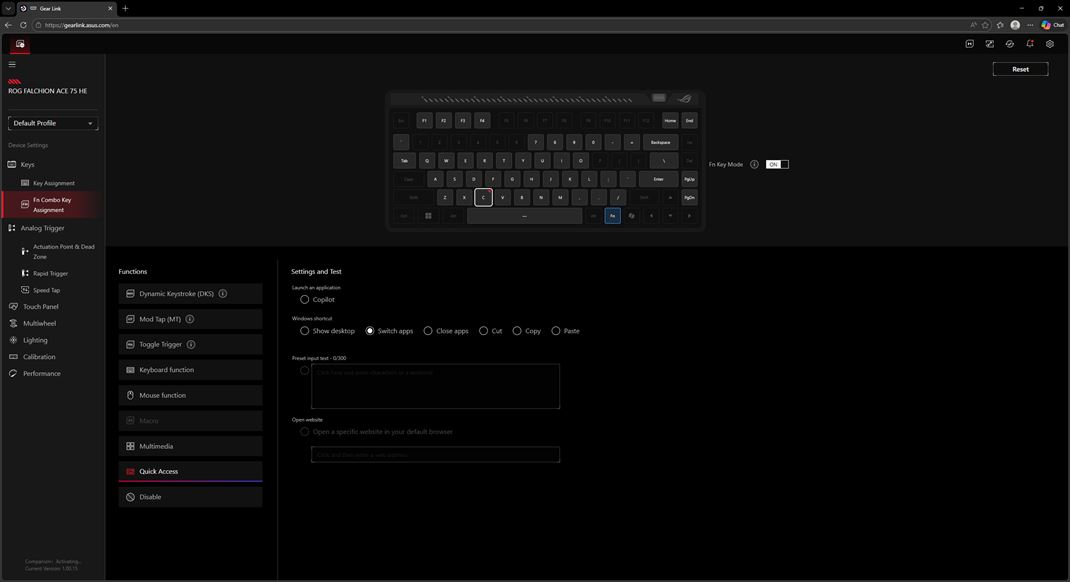Image resolution: width=1070 pixels, height=582 pixels.
Task: Click the info icon beside Toggle Trigger
Action: tap(191, 344)
